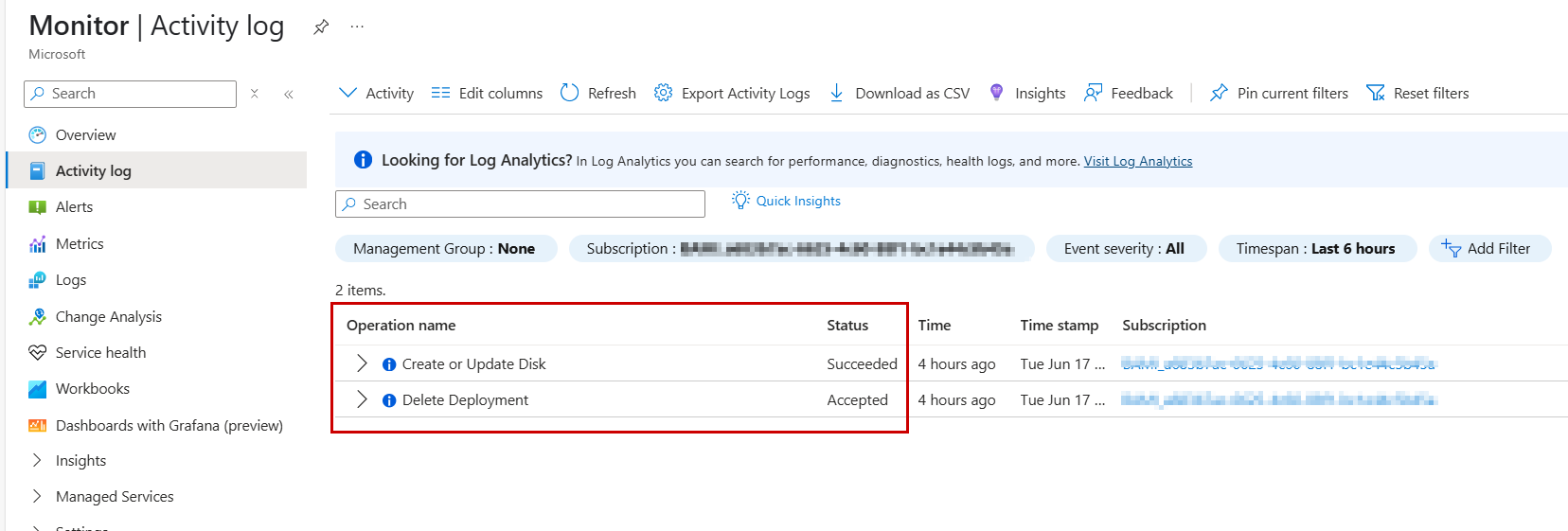Click the Accepted status cell

(x=857, y=399)
